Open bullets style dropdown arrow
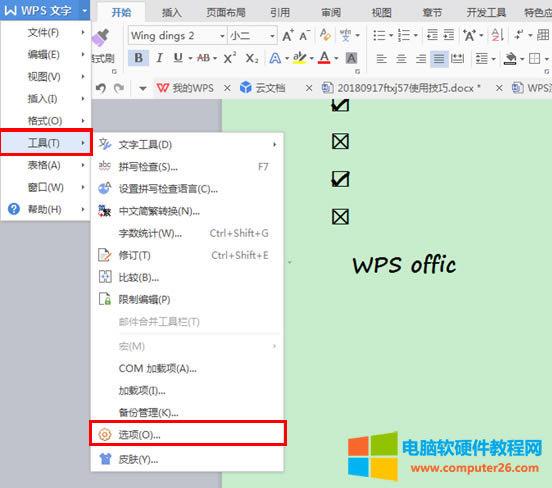The image size is (552, 488). pyautogui.click(x=391, y=35)
